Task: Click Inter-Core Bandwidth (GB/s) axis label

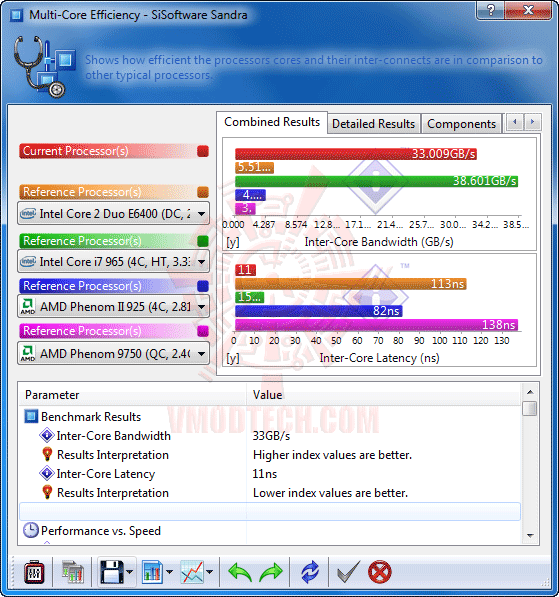Action: [379, 242]
